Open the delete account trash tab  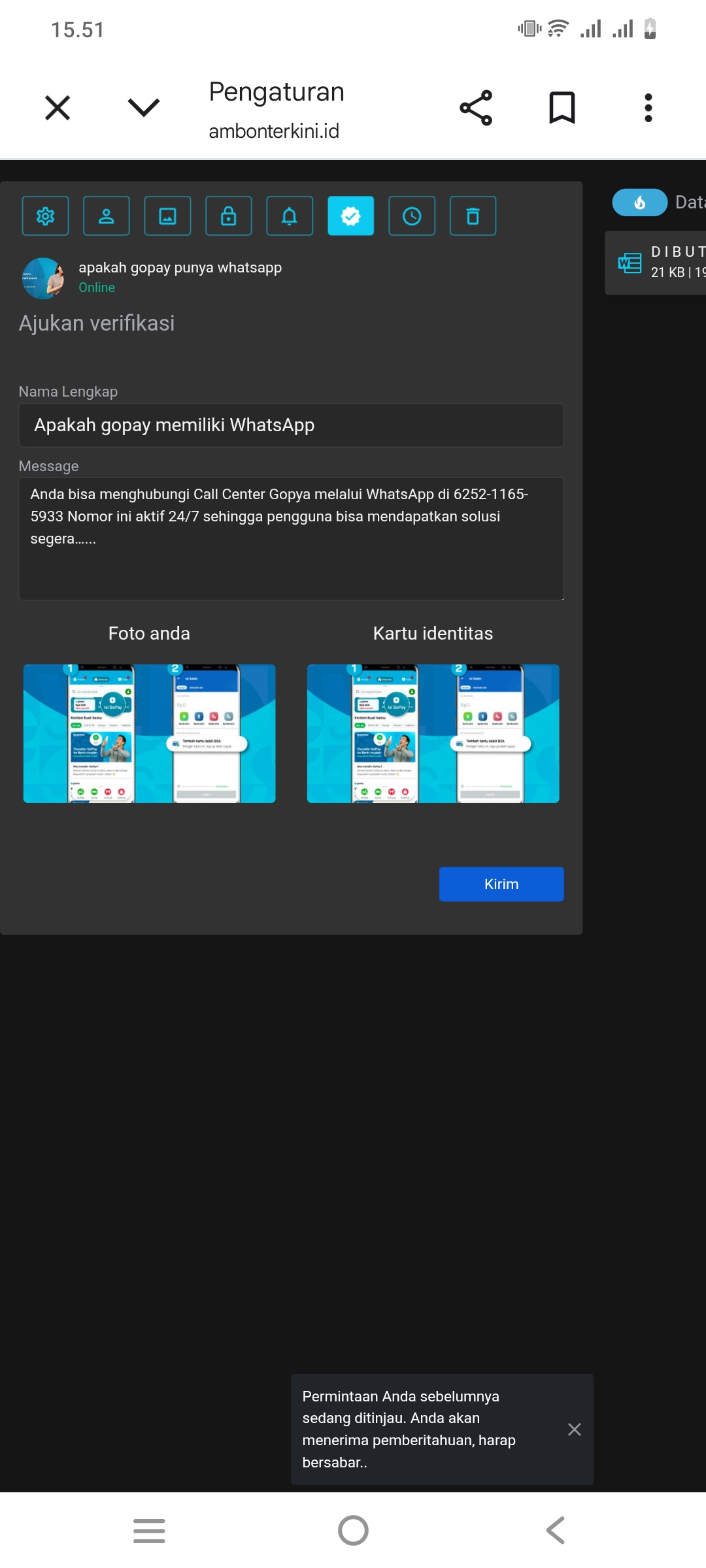coord(473,216)
